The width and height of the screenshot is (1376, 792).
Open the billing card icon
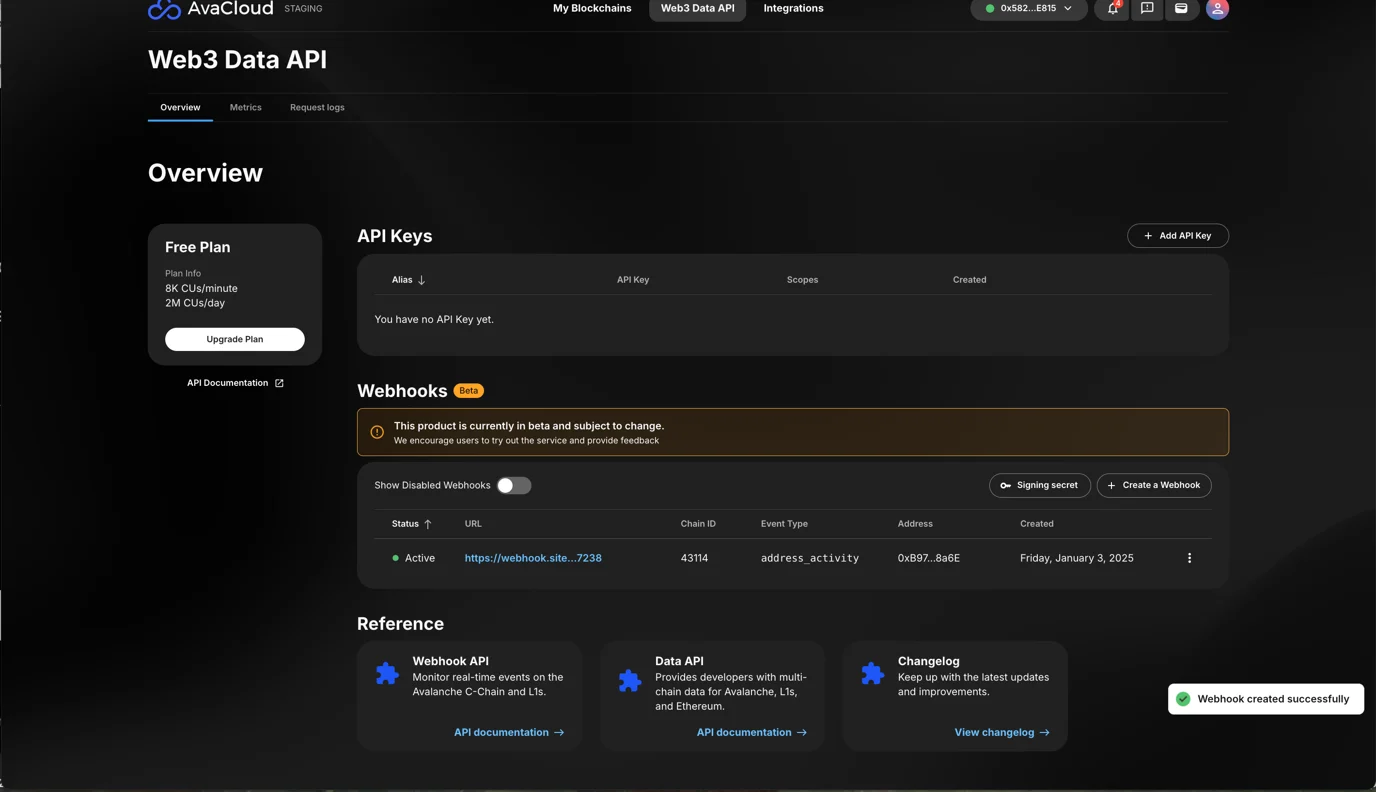tap(1181, 9)
